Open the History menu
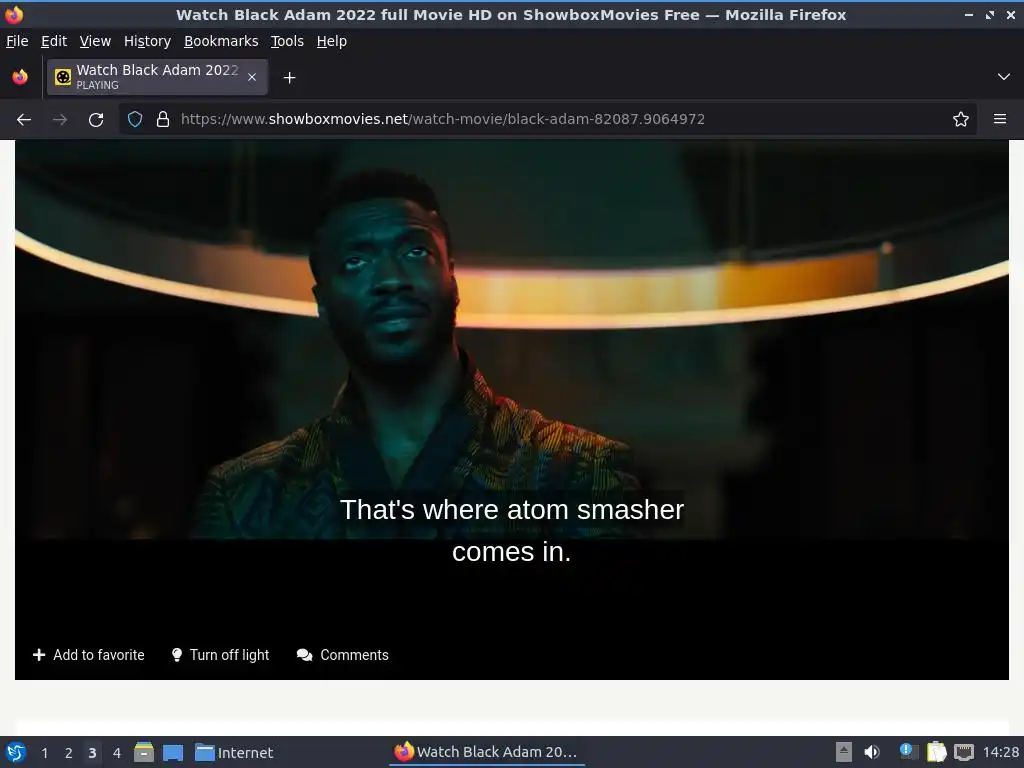The height and width of the screenshot is (768, 1024). point(147,41)
